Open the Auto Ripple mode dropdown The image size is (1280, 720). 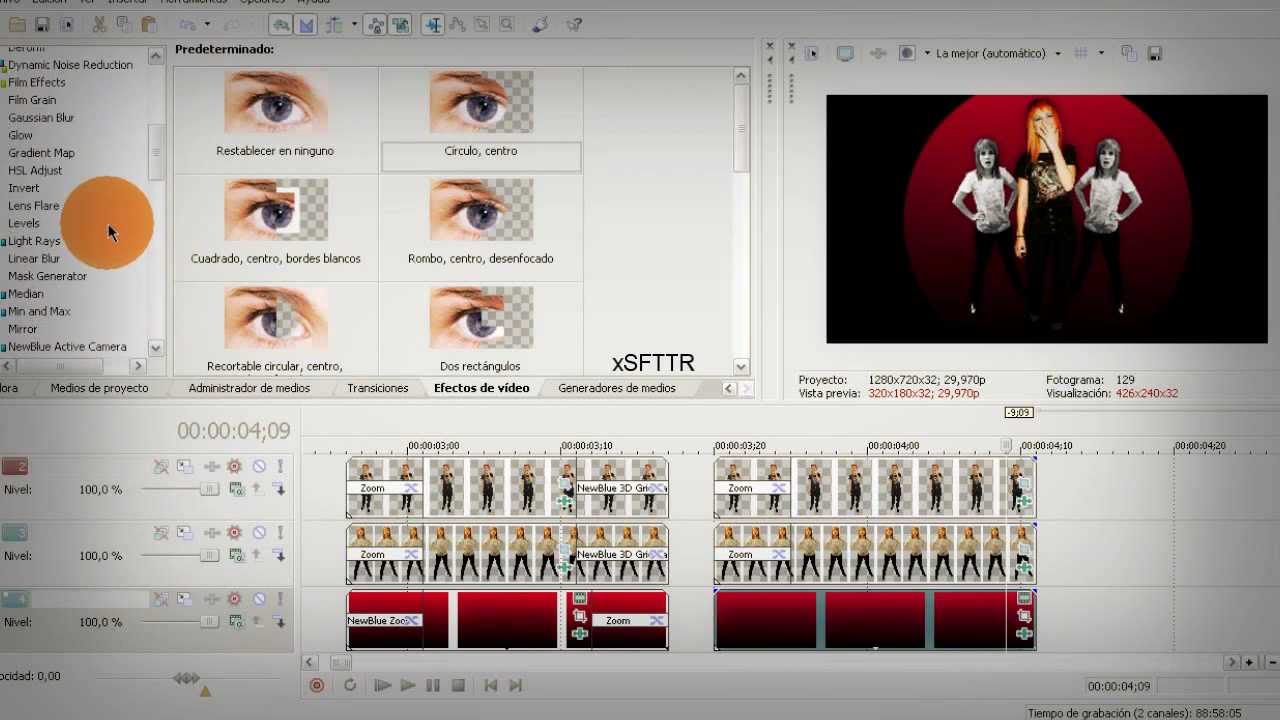pos(353,24)
